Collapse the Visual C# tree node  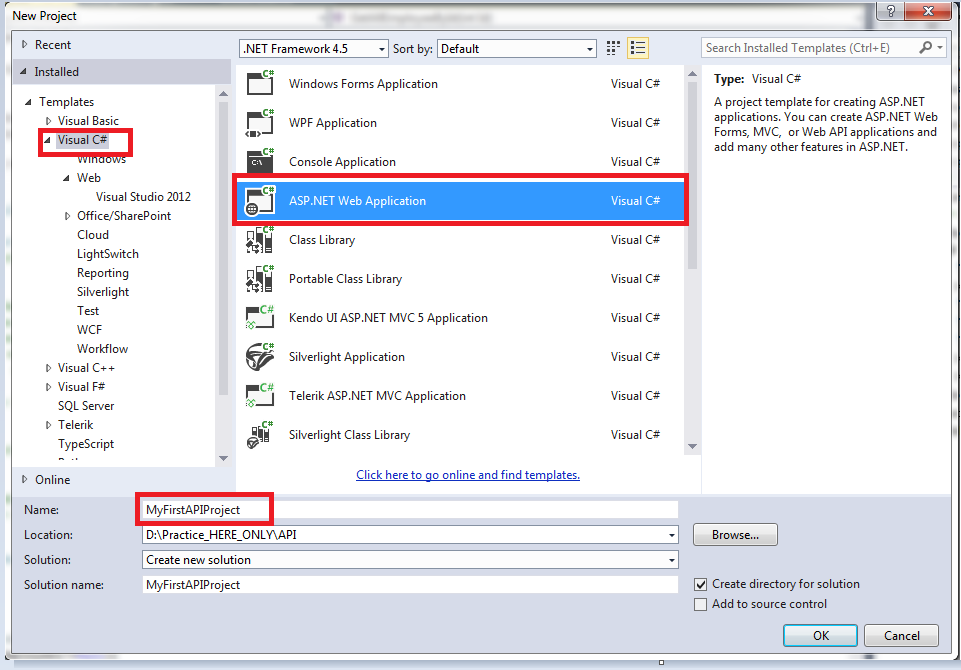[x=48, y=140]
